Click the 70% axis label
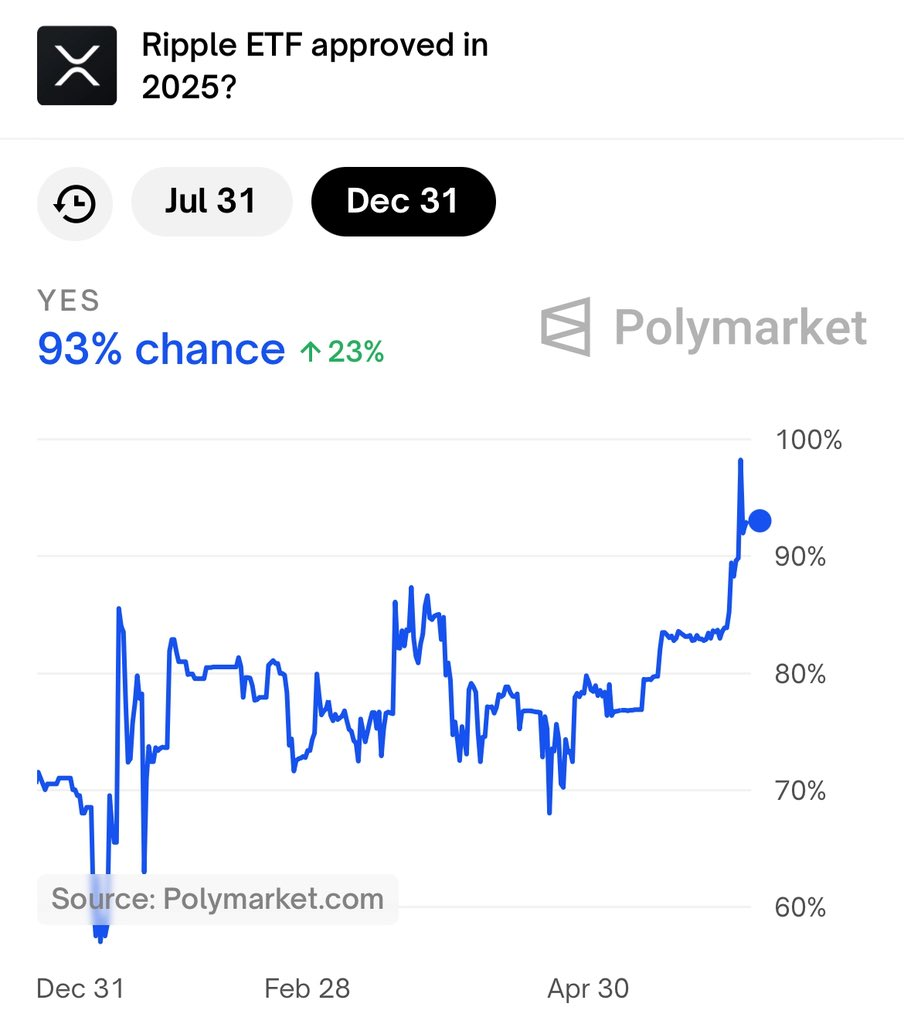The width and height of the screenshot is (904, 1024). click(x=800, y=790)
